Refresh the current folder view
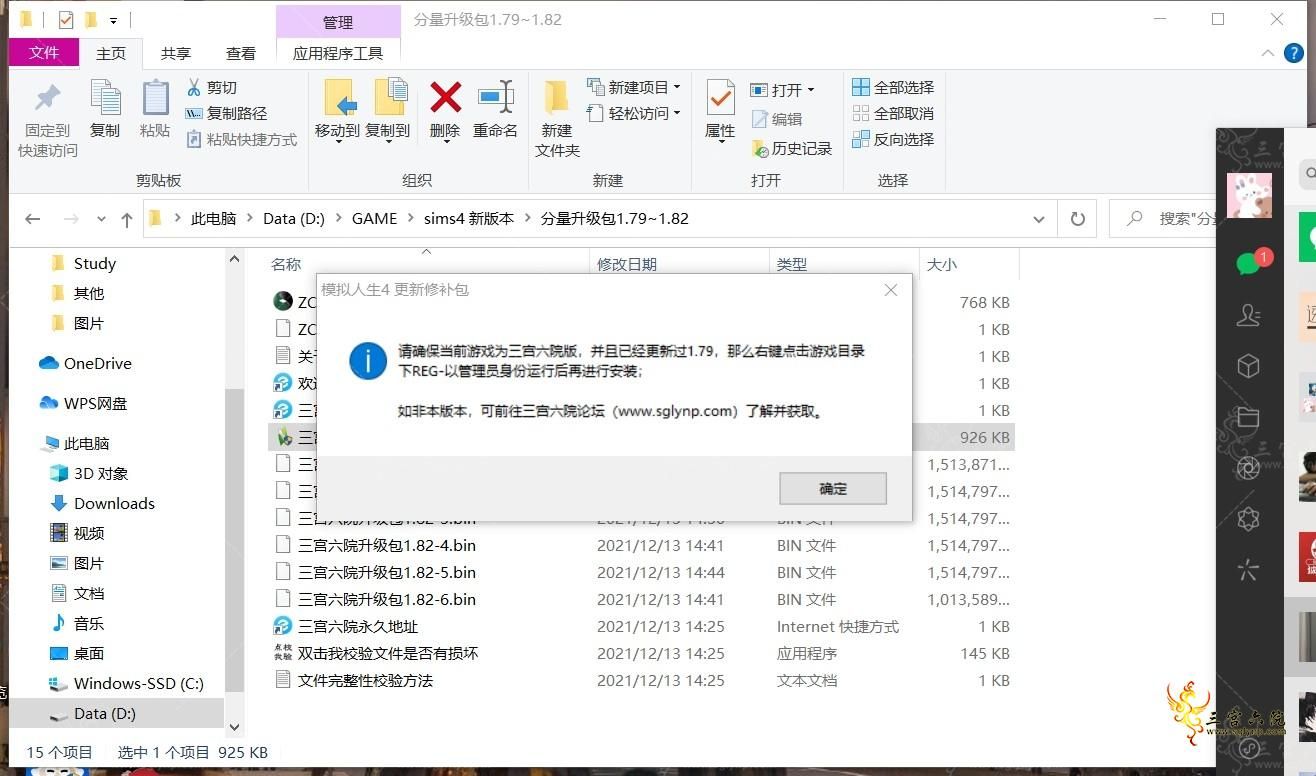Screen dimensions: 1316x776 point(1078,218)
